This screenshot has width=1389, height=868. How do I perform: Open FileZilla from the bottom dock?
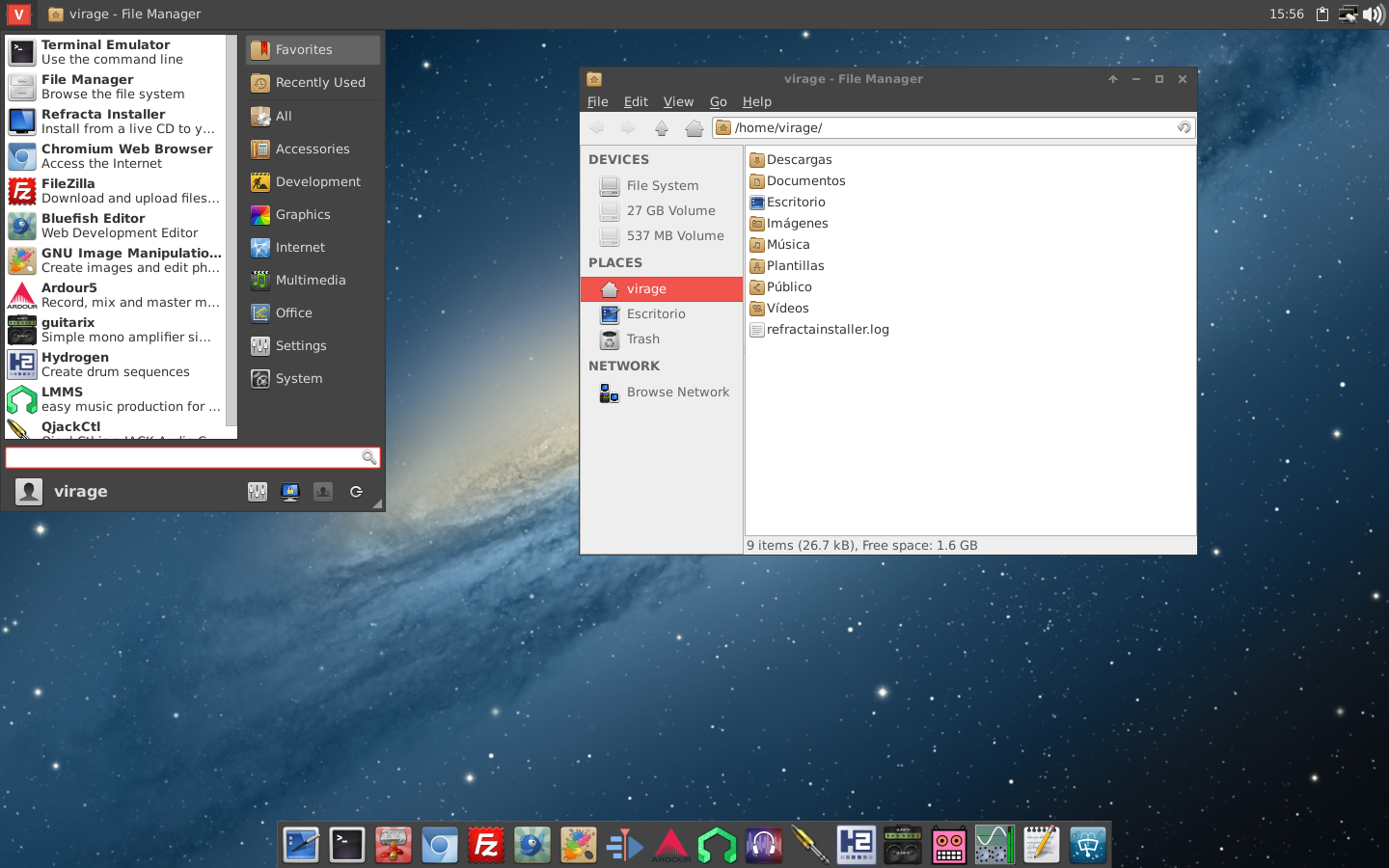click(486, 846)
